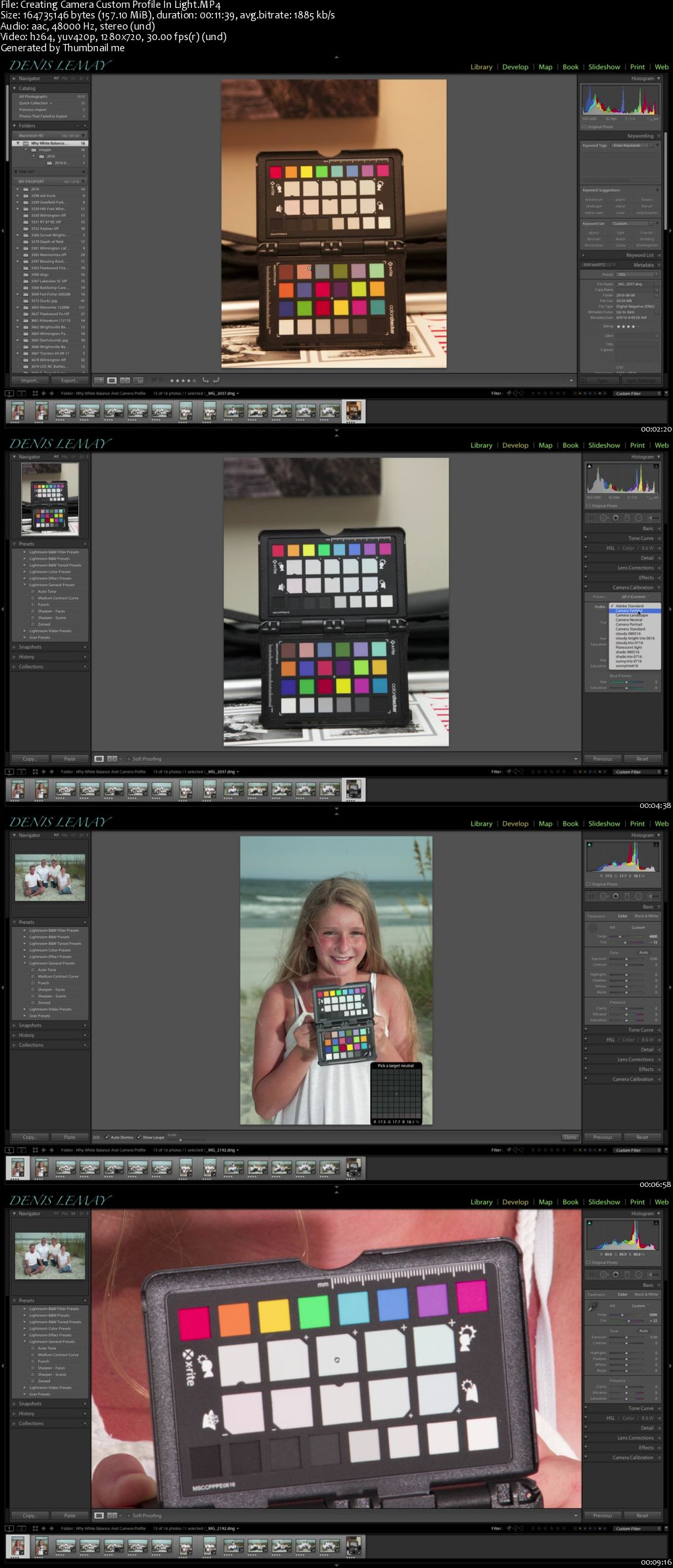Collapse Catalog panel in 00:02:20 frame

14,88
